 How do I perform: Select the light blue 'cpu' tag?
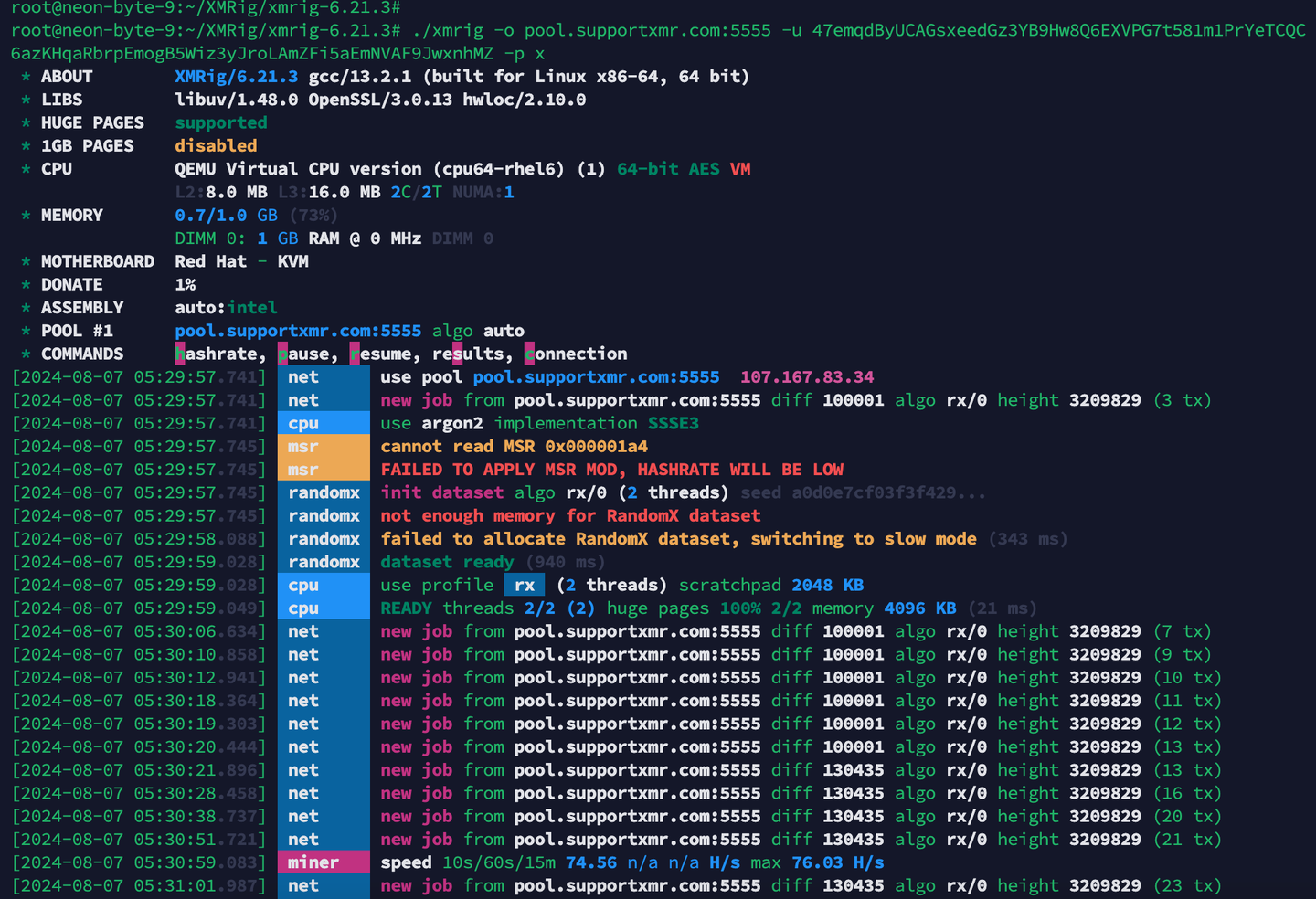[303, 423]
